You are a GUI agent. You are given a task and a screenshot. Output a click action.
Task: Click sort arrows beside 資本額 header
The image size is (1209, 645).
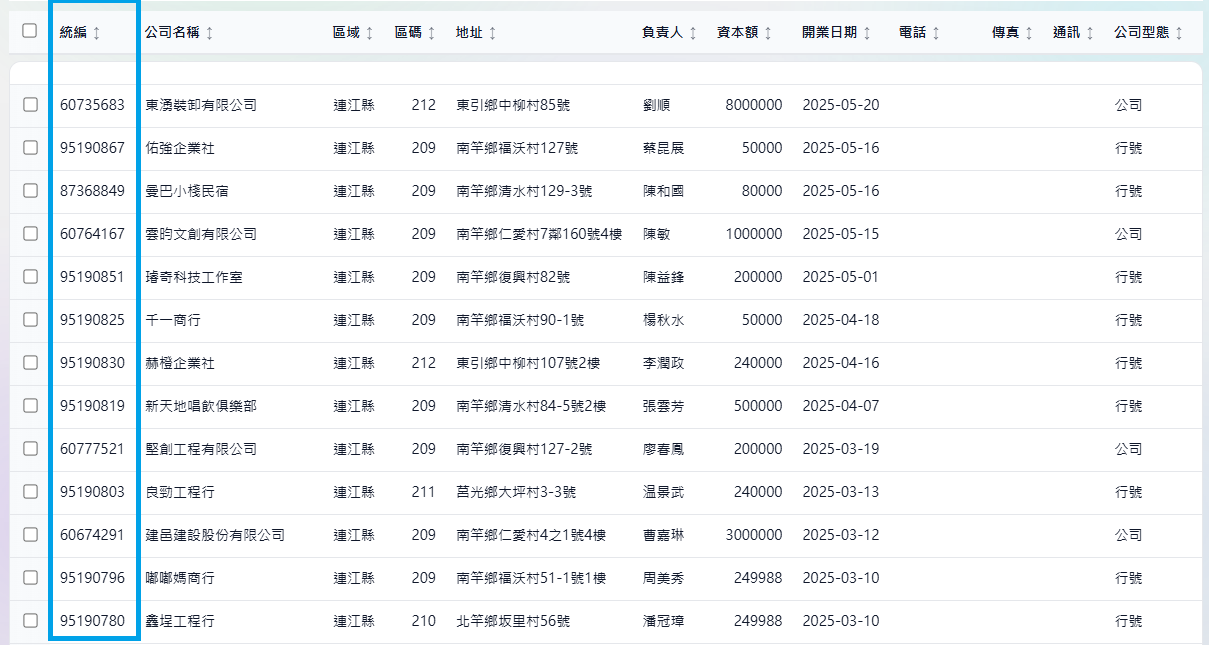tap(768, 33)
